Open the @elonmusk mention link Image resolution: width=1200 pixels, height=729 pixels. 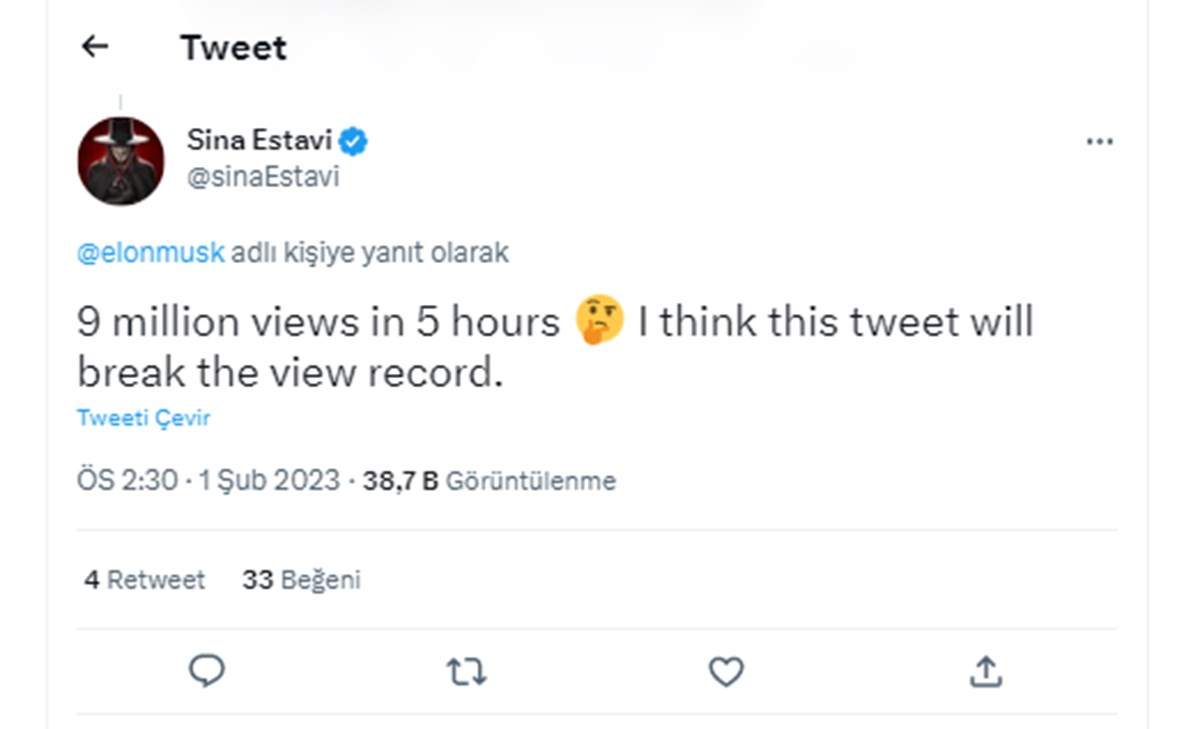[x=151, y=253]
